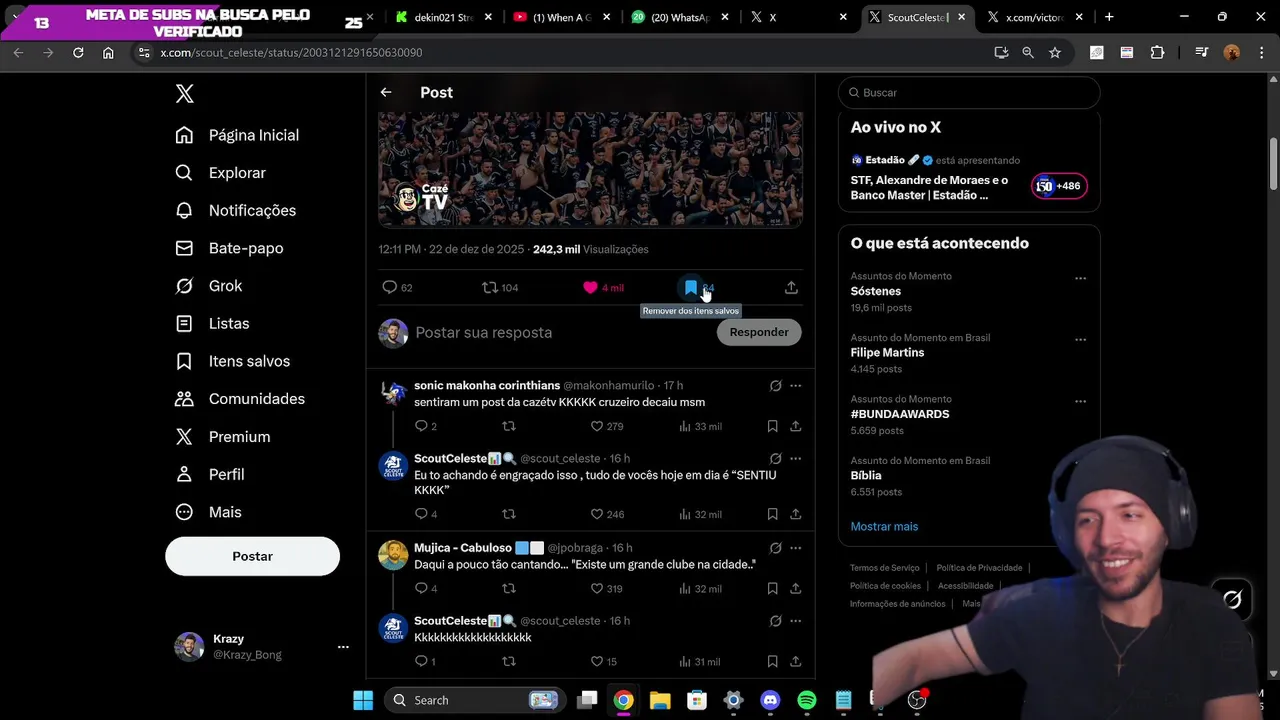Open a new browser tab
1280x720 pixels.
point(1109,17)
